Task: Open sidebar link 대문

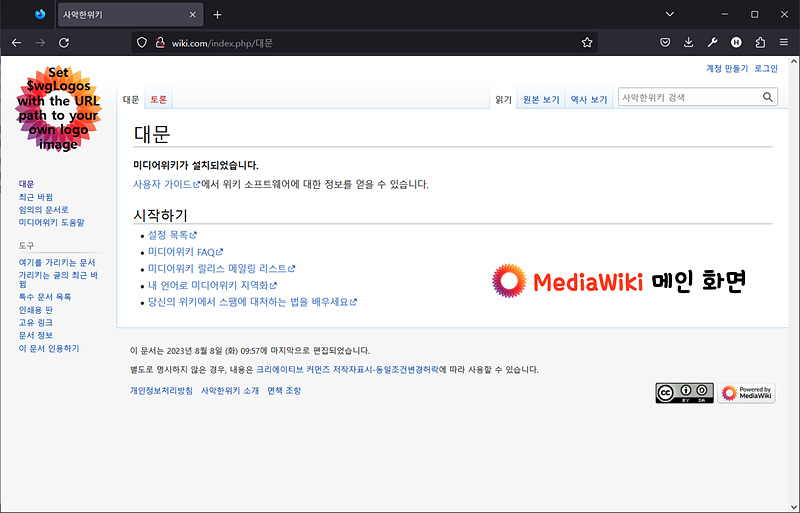Action: (x=27, y=184)
